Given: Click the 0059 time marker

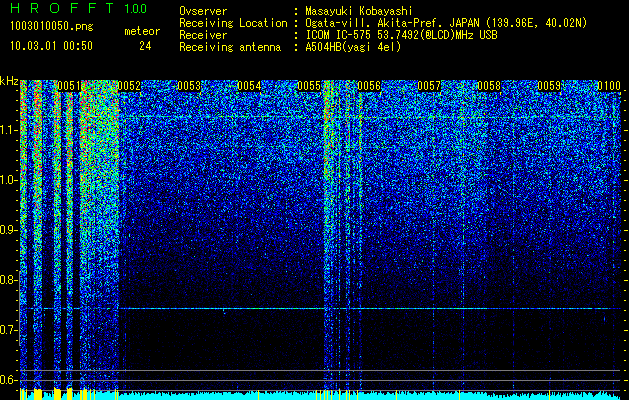Looking at the screenshot, I should 549,86.
